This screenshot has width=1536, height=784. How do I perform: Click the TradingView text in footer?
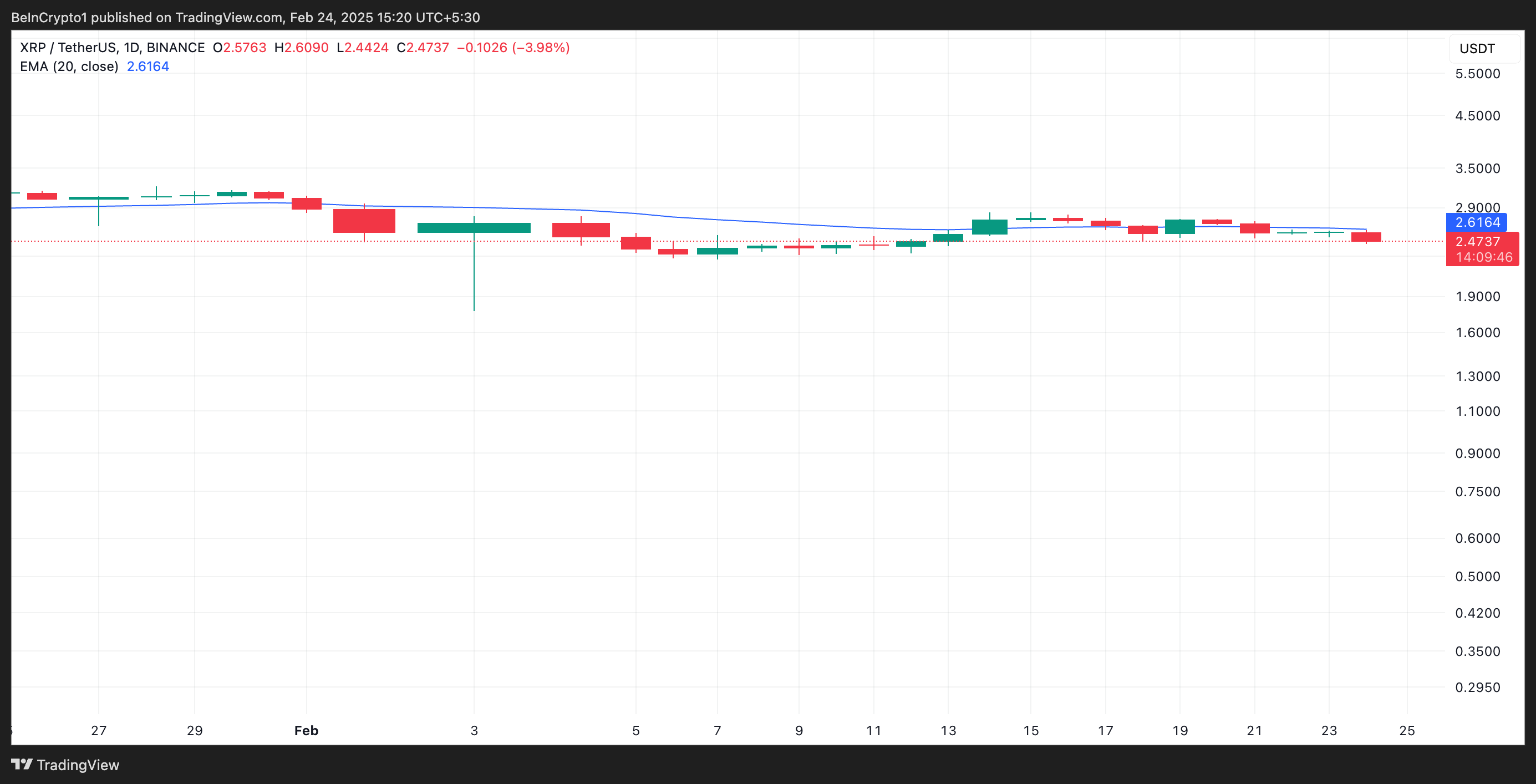click(x=78, y=765)
